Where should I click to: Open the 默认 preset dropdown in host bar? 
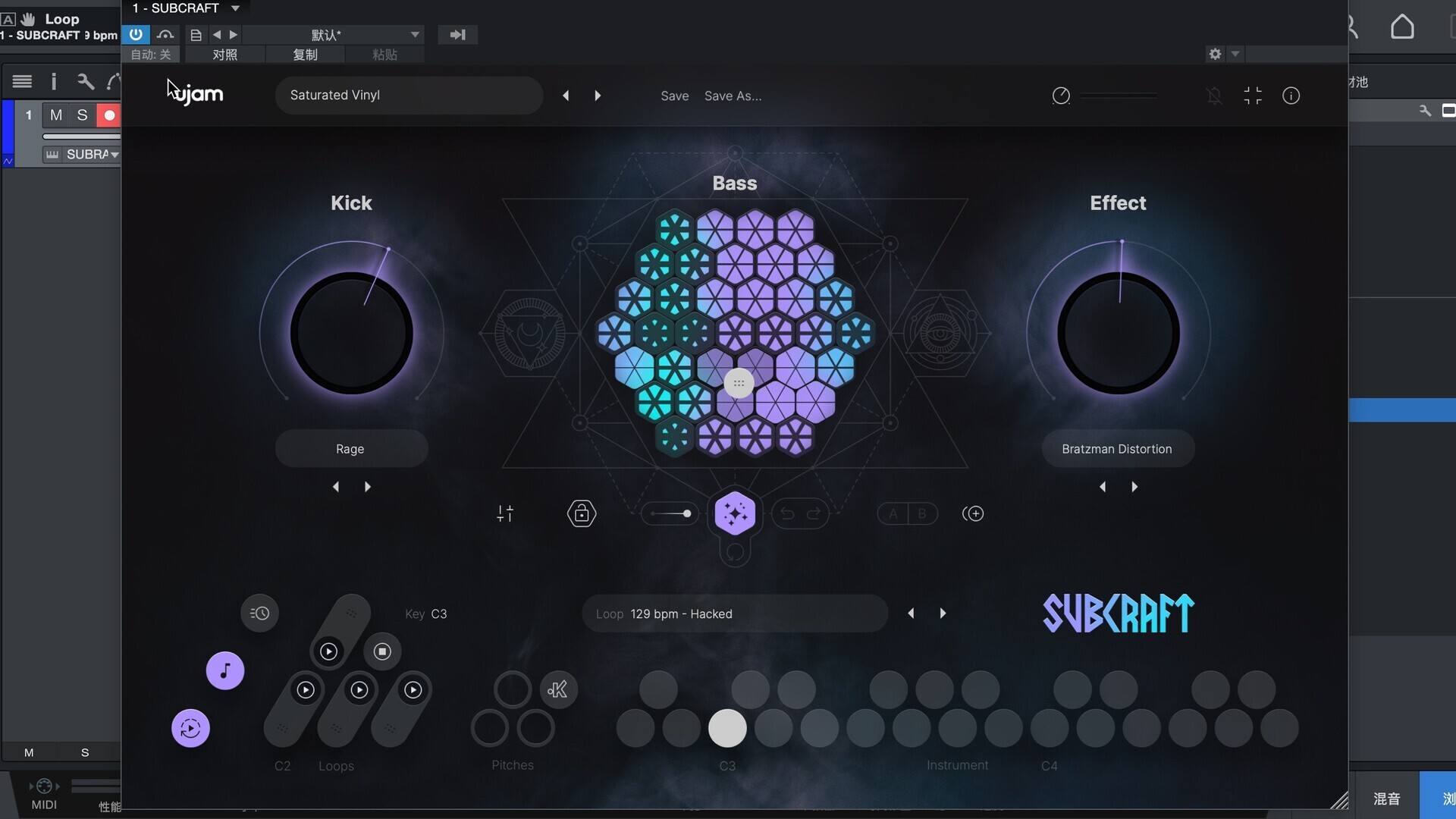(333, 35)
